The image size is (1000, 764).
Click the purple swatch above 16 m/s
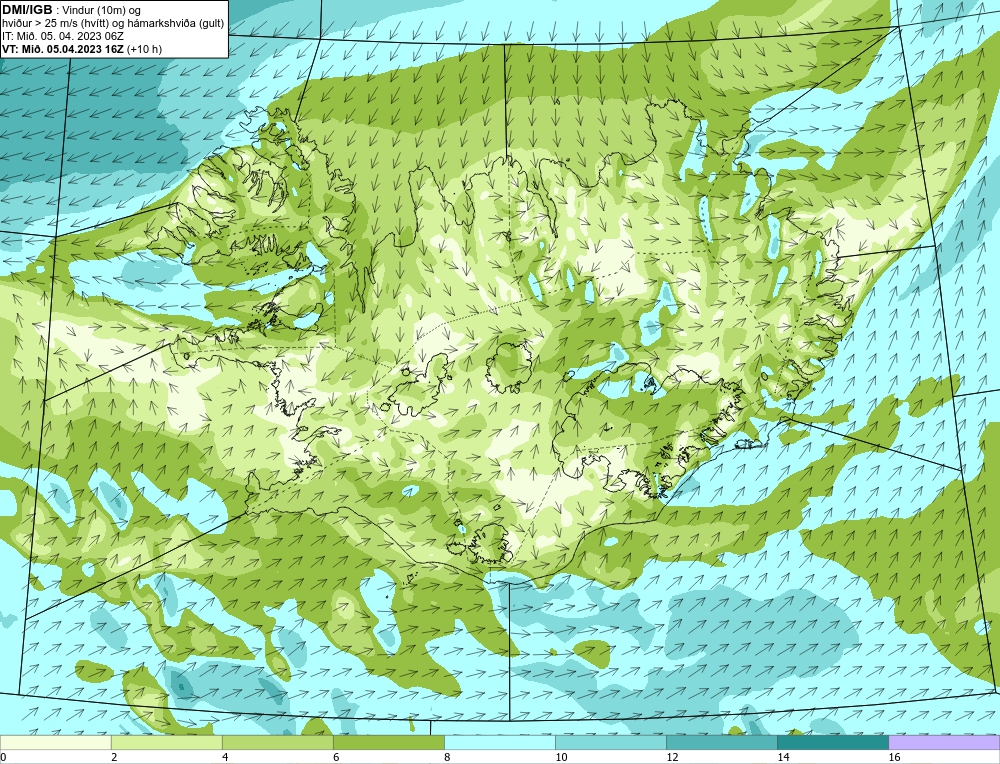(x=944, y=742)
